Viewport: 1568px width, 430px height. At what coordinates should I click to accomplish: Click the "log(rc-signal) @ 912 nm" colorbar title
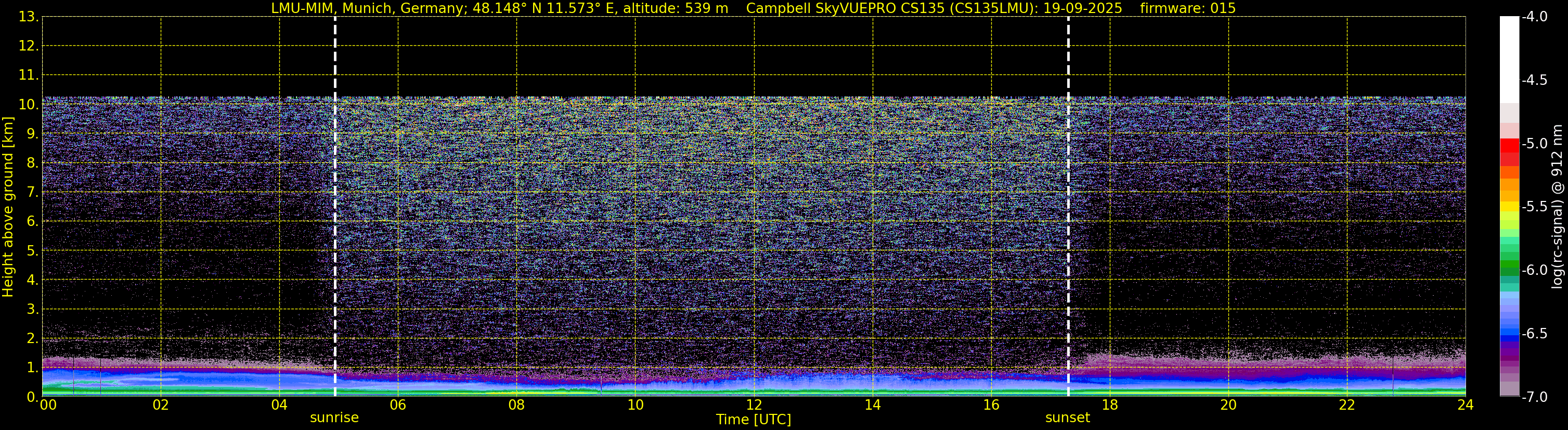point(1558,207)
